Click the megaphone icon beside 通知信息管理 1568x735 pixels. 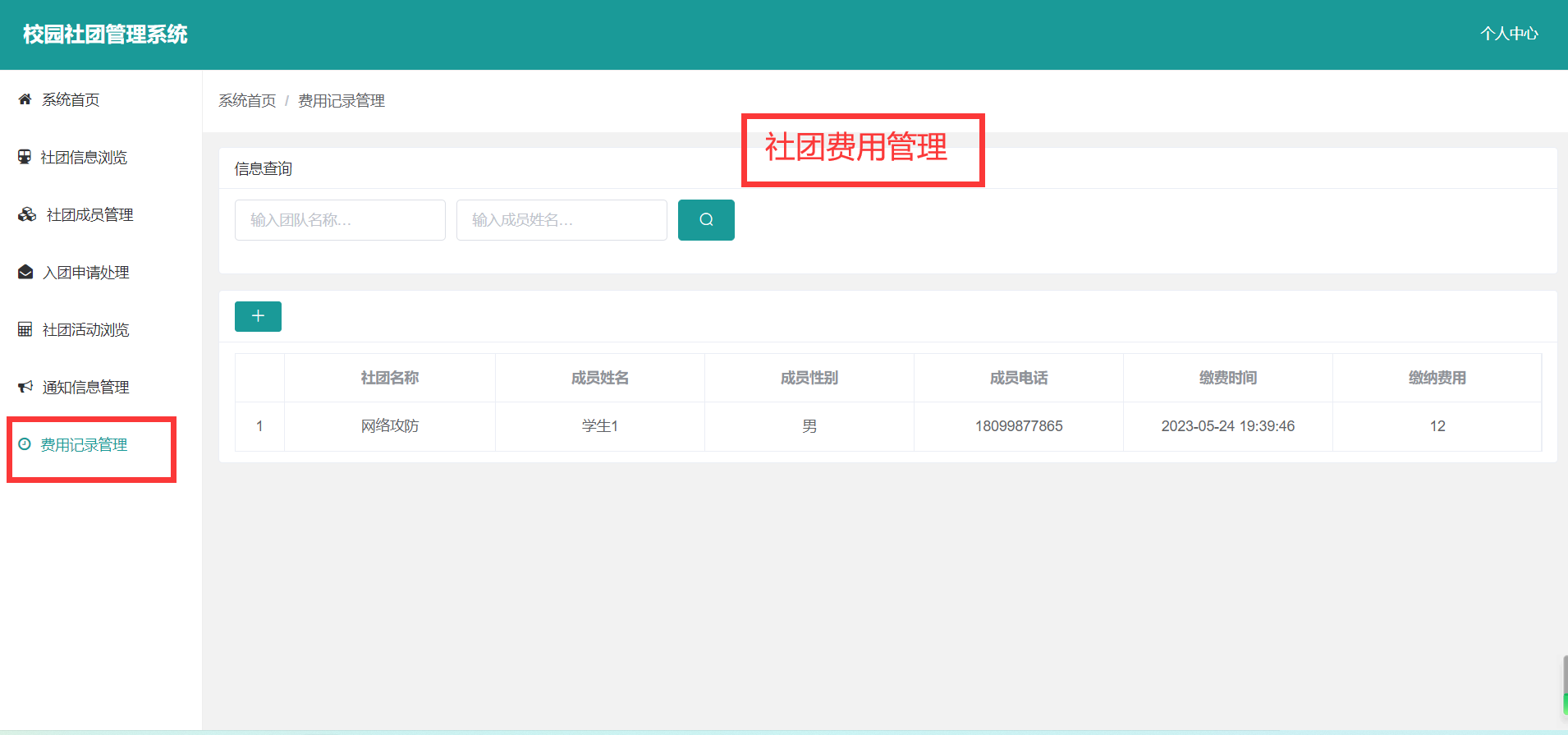click(x=25, y=387)
